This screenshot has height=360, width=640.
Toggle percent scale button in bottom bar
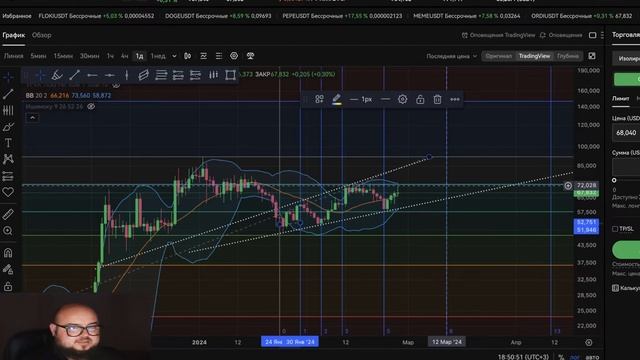(561, 357)
